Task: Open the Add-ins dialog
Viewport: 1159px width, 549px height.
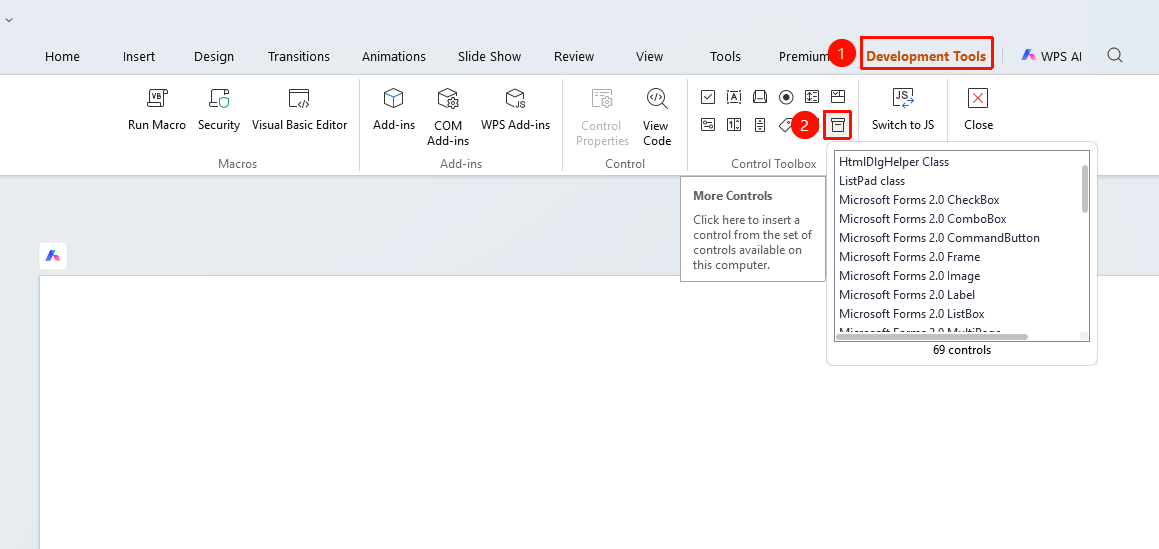Action: tap(394, 111)
